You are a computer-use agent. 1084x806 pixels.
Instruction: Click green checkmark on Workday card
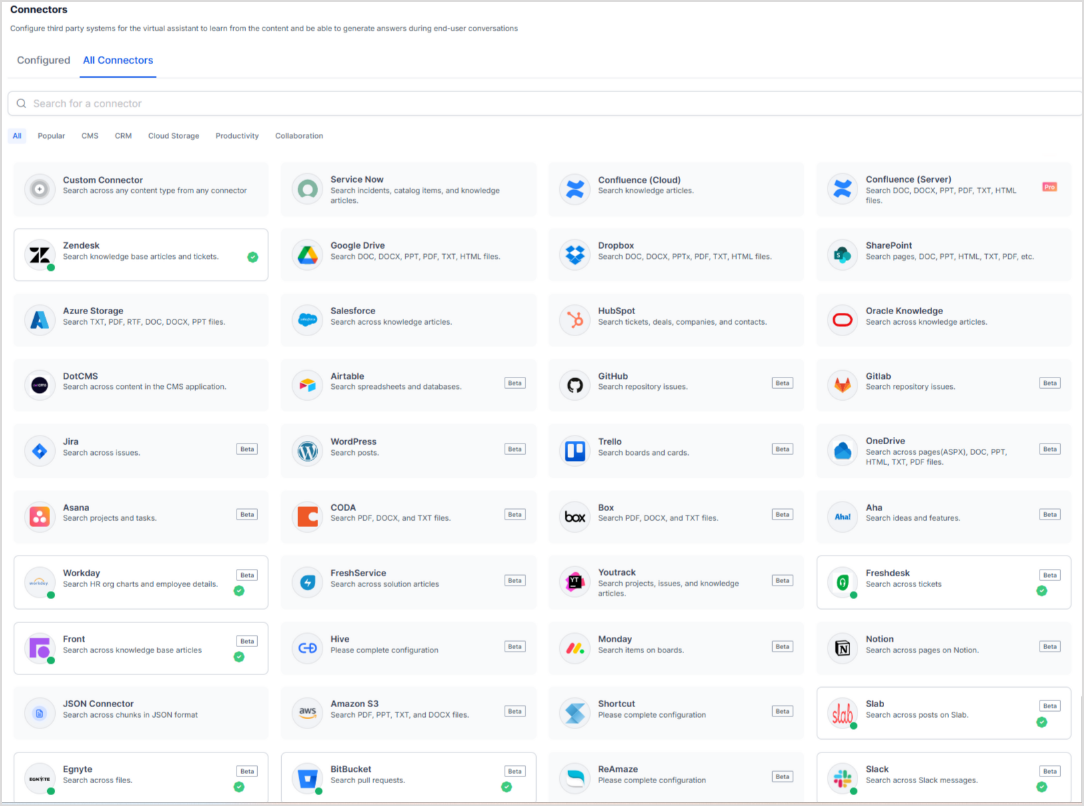pos(239,591)
